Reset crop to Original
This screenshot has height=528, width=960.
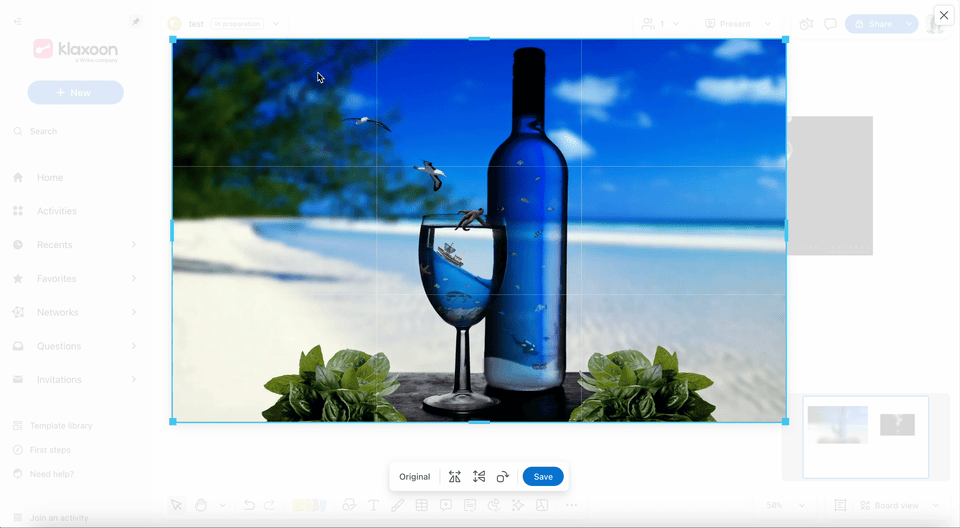click(414, 477)
